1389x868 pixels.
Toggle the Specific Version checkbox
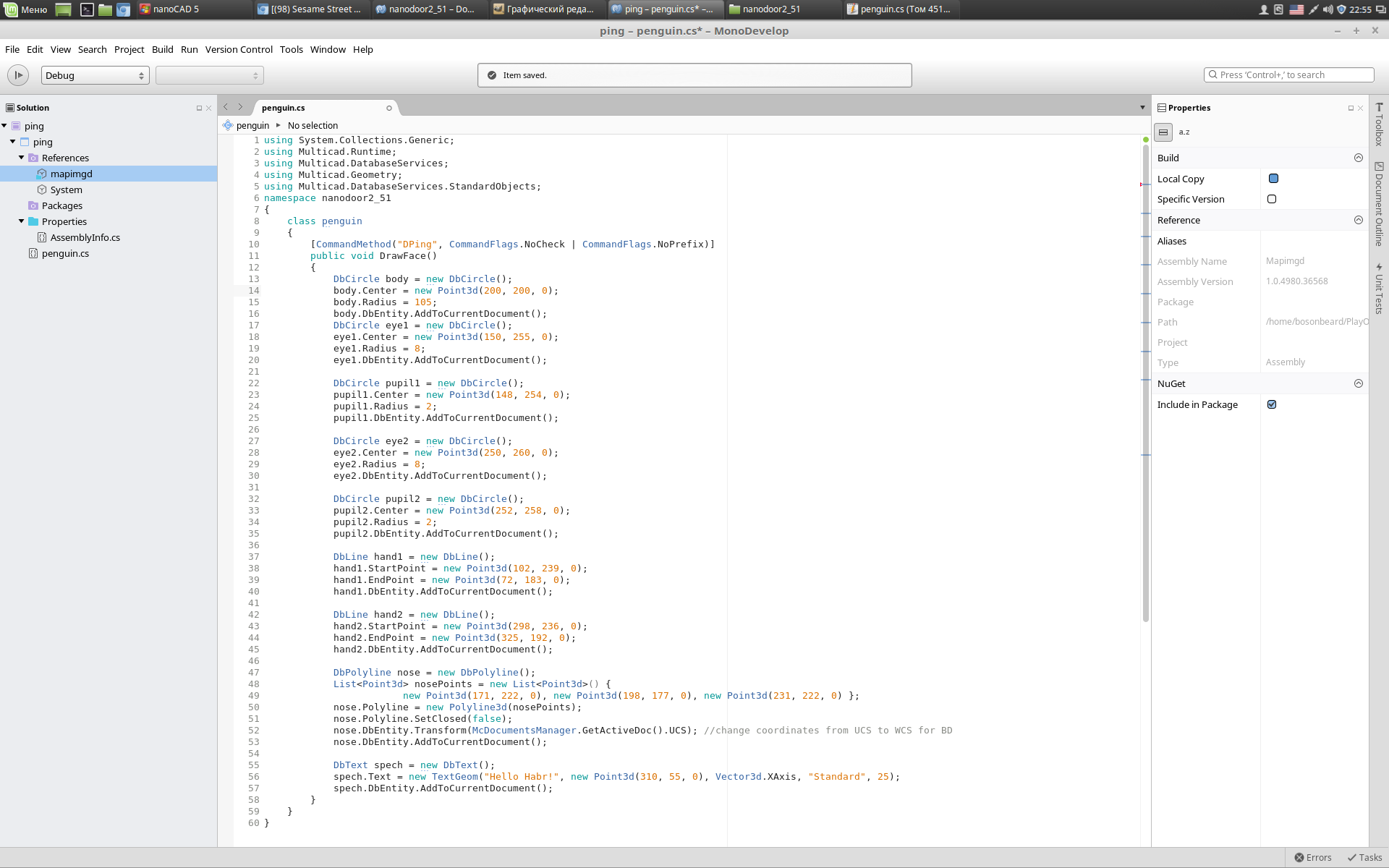point(1272,198)
